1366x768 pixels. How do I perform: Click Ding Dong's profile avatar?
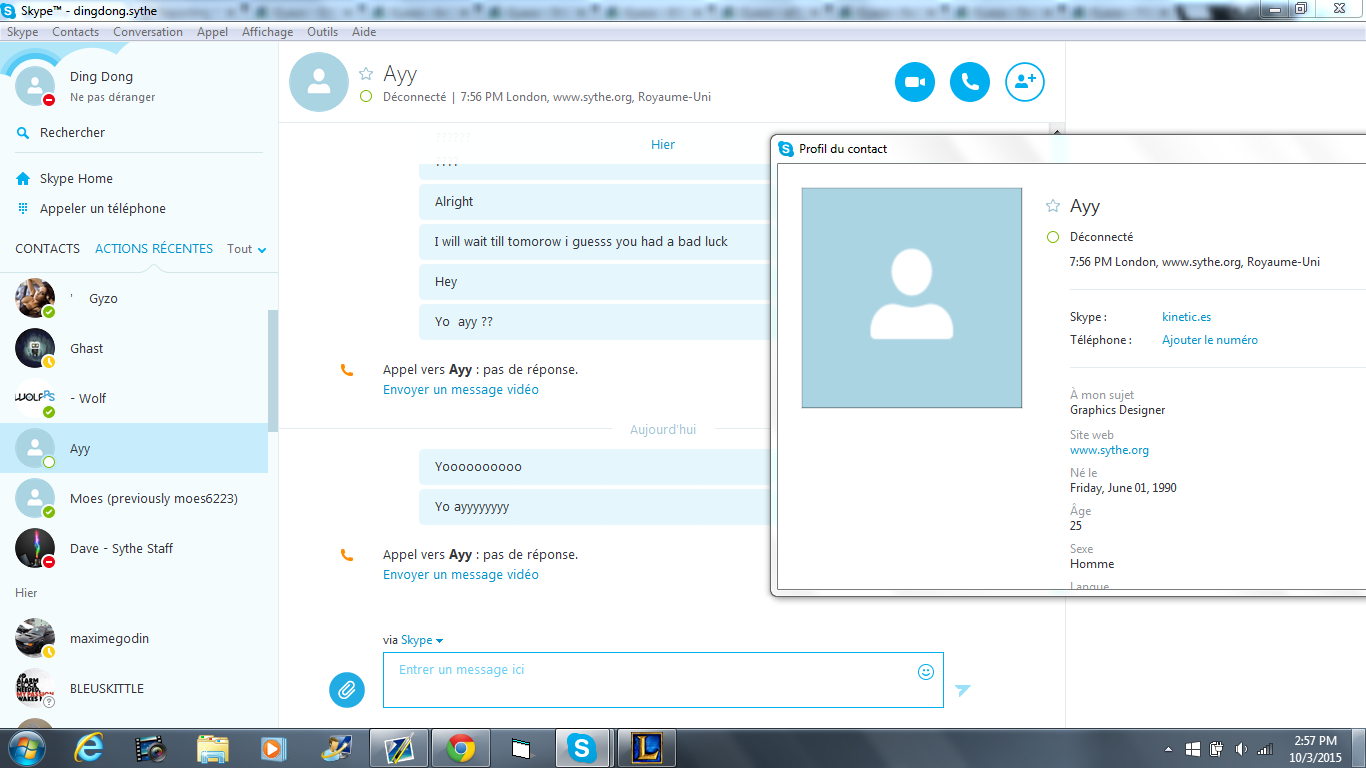(x=35, y=86)
